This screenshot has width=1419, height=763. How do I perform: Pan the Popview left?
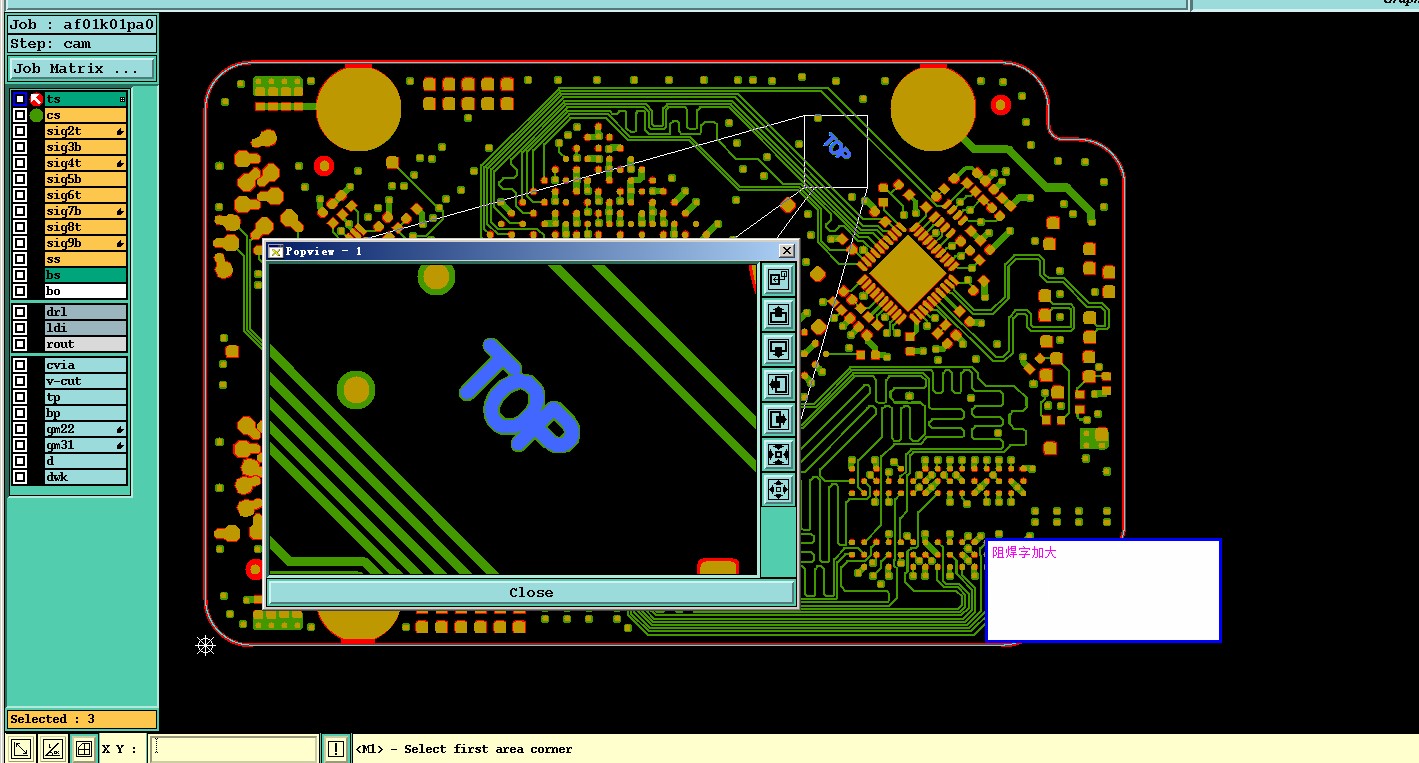click(778, 384)
